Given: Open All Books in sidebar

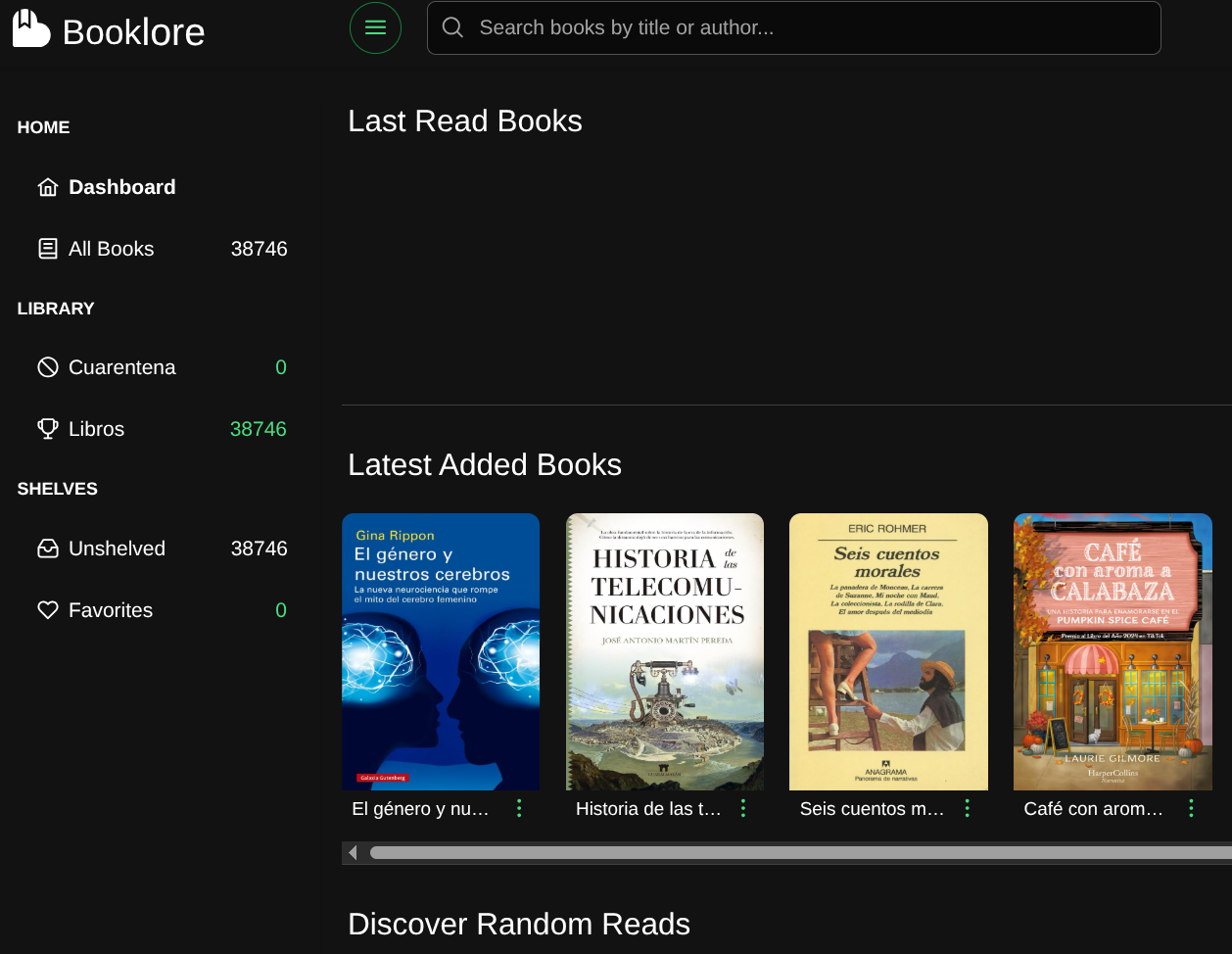Looking at the screenshot, I should pyautogui.click(x=112, y=249).
